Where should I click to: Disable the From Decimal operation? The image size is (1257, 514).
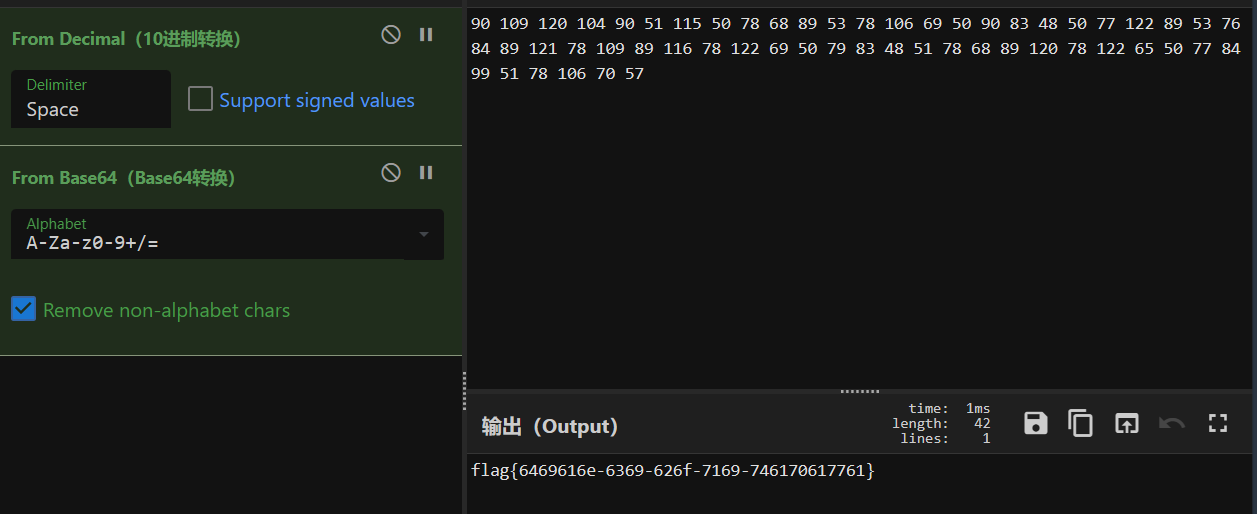(x=391, y=35)
